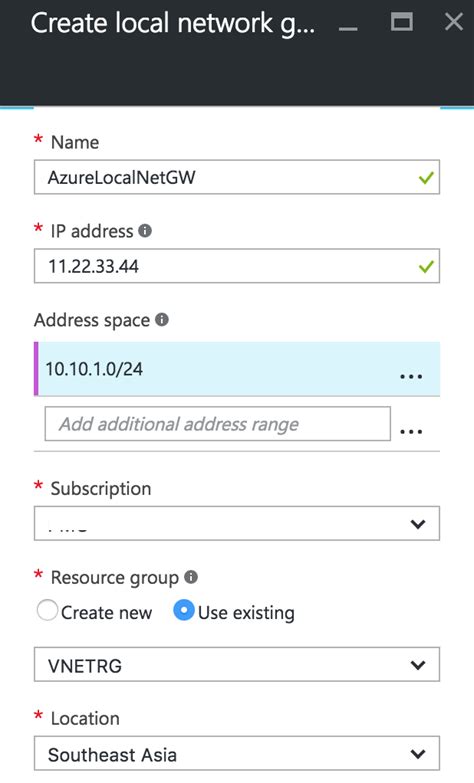474x783 pixels.
Task: Click the Resource group info icon
Action: tap(191, 577)
